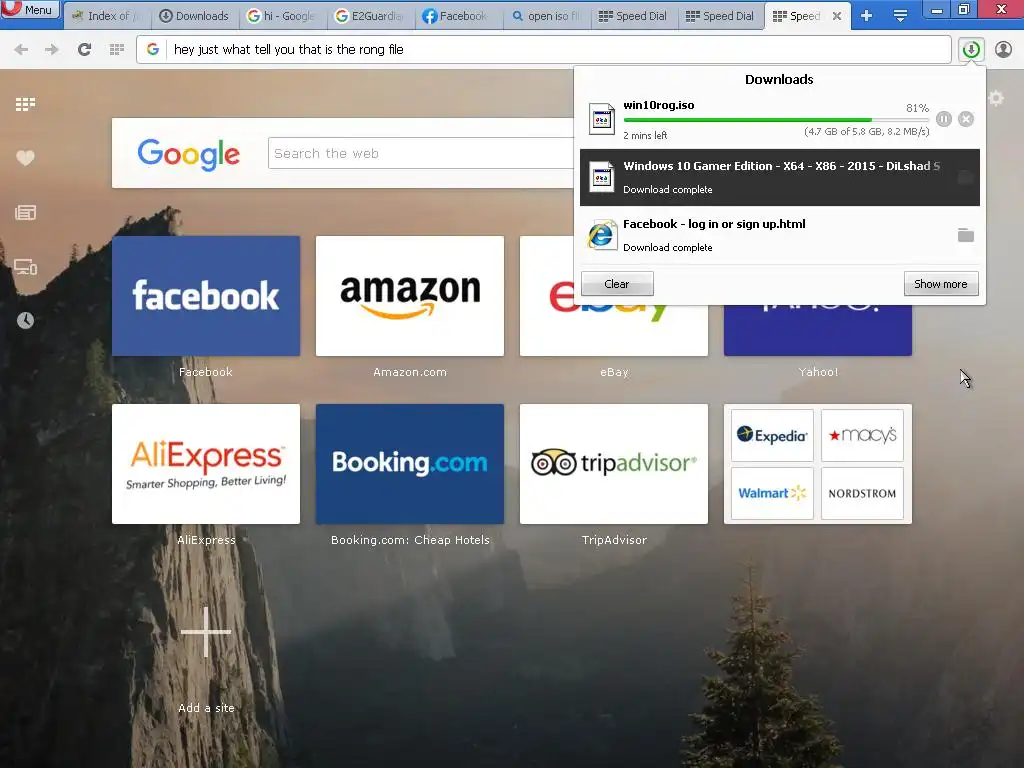The image size is (1024, 768).
Task: Open Expedia in the folder tile
Action: point(773,436)
